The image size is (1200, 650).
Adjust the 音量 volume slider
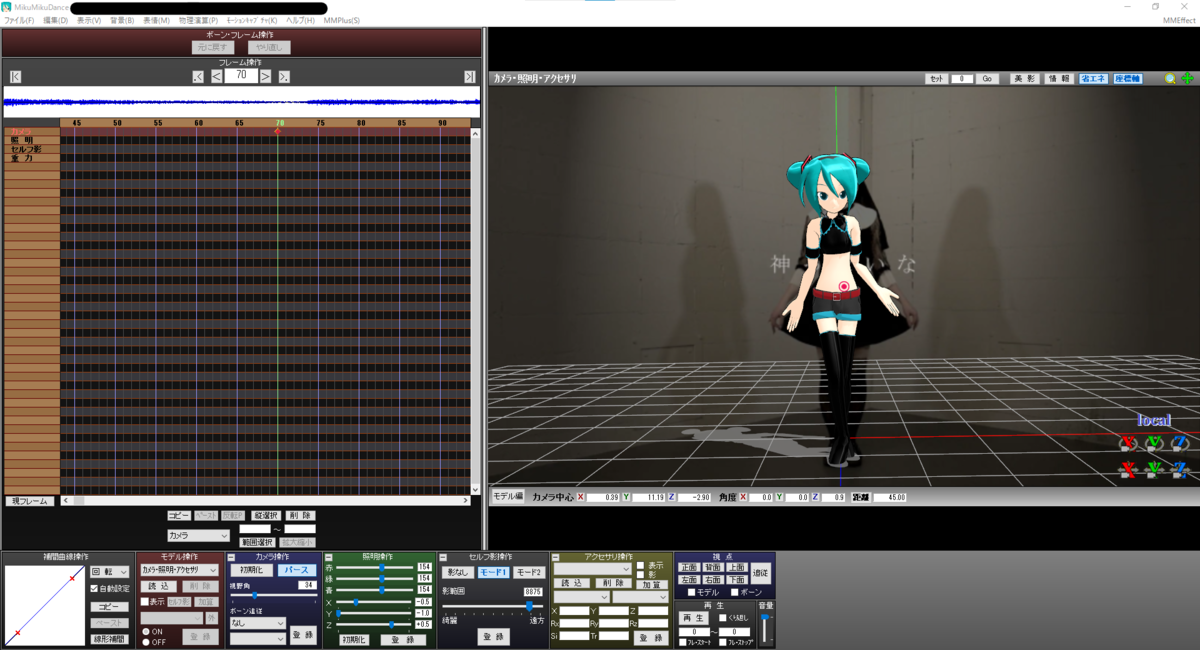pos(765,626)
